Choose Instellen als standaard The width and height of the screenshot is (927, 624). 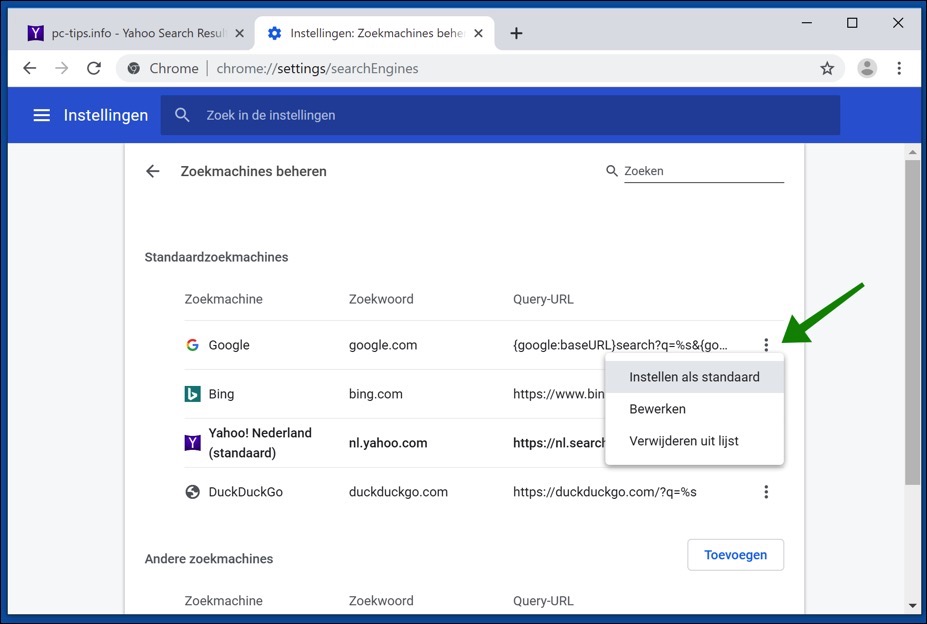click(695, 377)
